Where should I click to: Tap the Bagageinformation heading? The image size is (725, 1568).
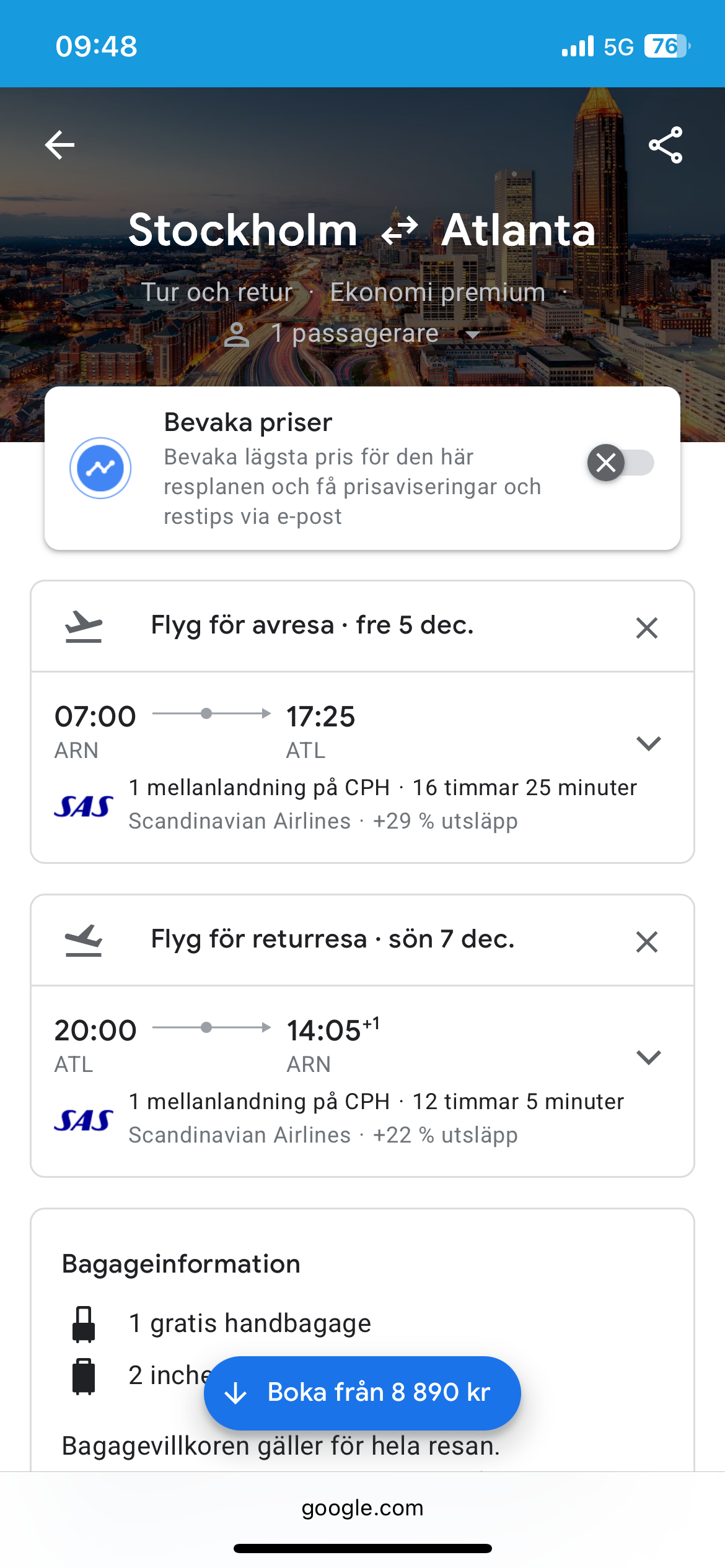(181, 1264)
